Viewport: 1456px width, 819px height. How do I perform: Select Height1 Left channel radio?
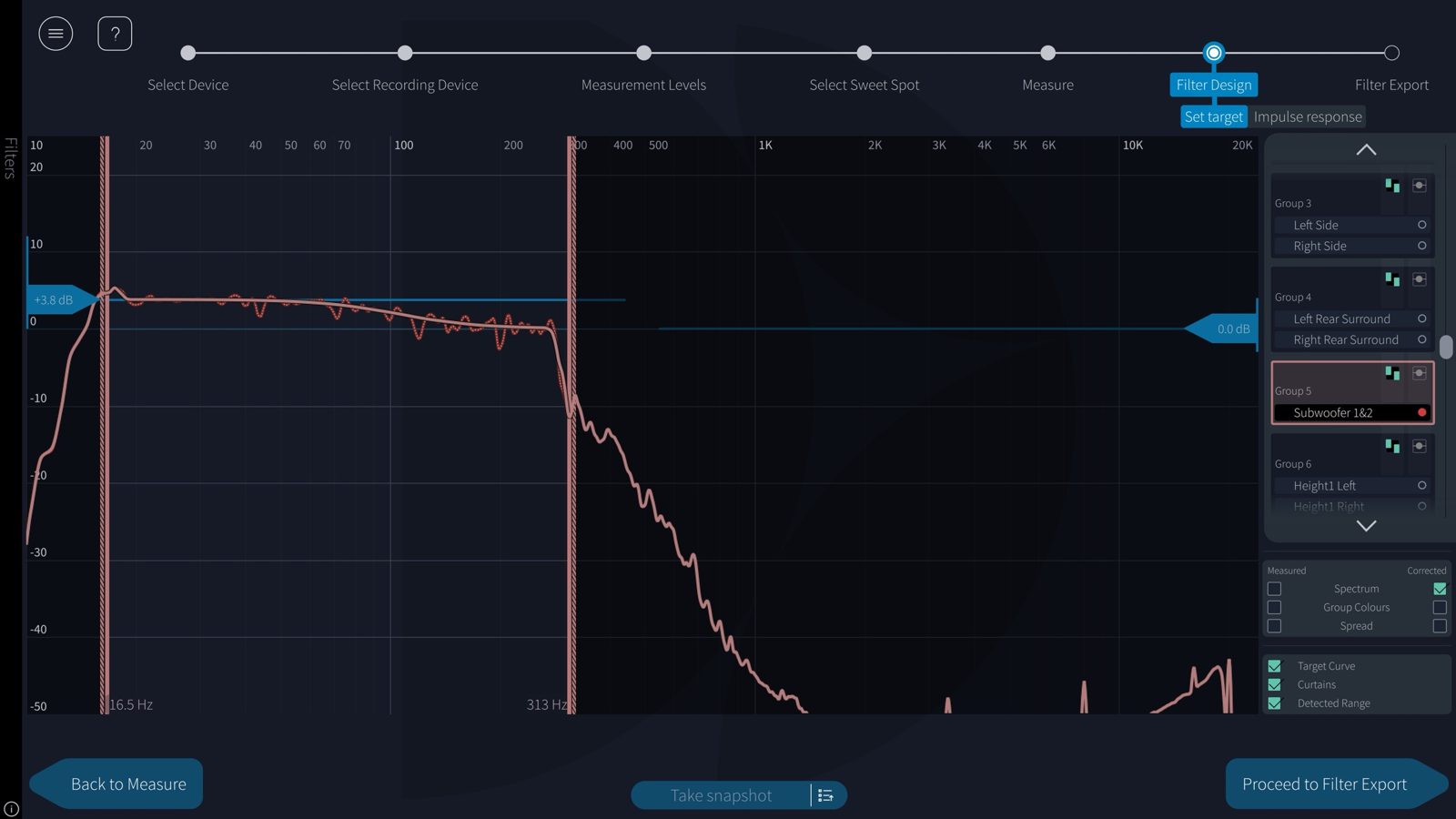coord(1421,485)
